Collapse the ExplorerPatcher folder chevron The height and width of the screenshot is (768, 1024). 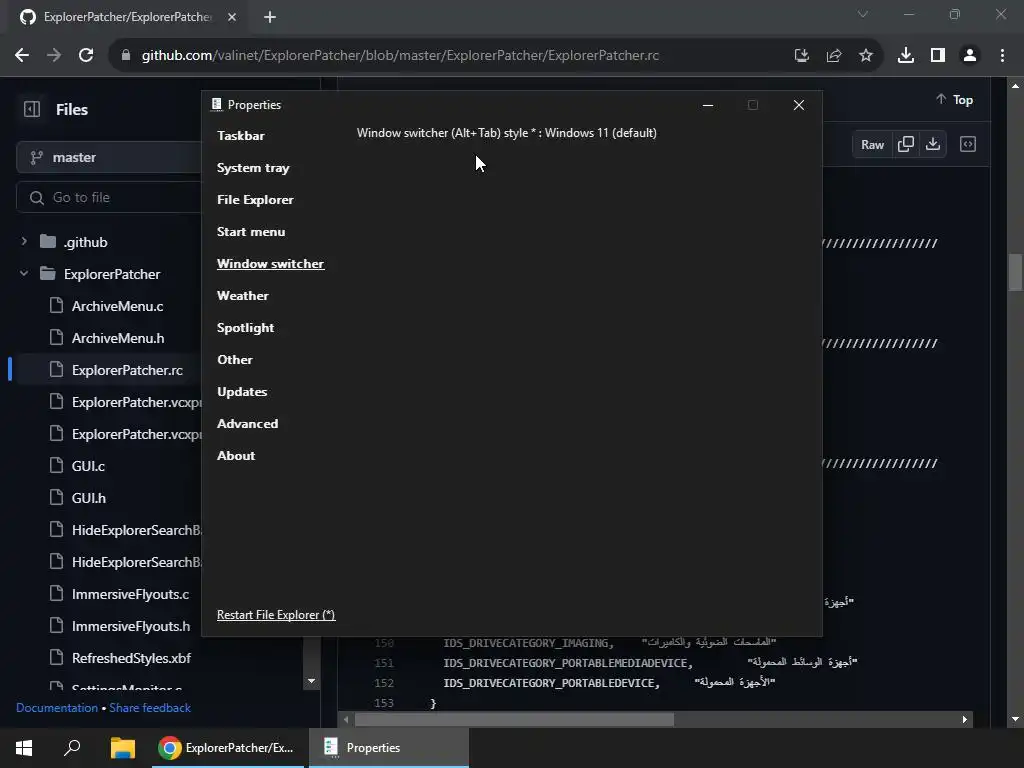(24, 274)
